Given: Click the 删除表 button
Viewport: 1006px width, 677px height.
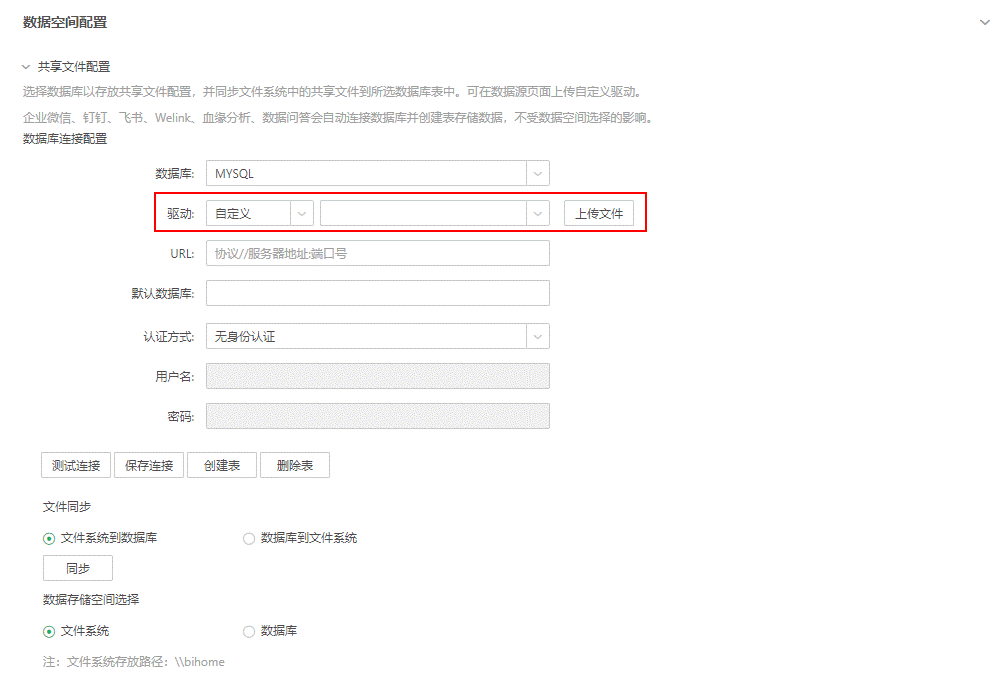Looking at the screenshot, I should (294, 464).
